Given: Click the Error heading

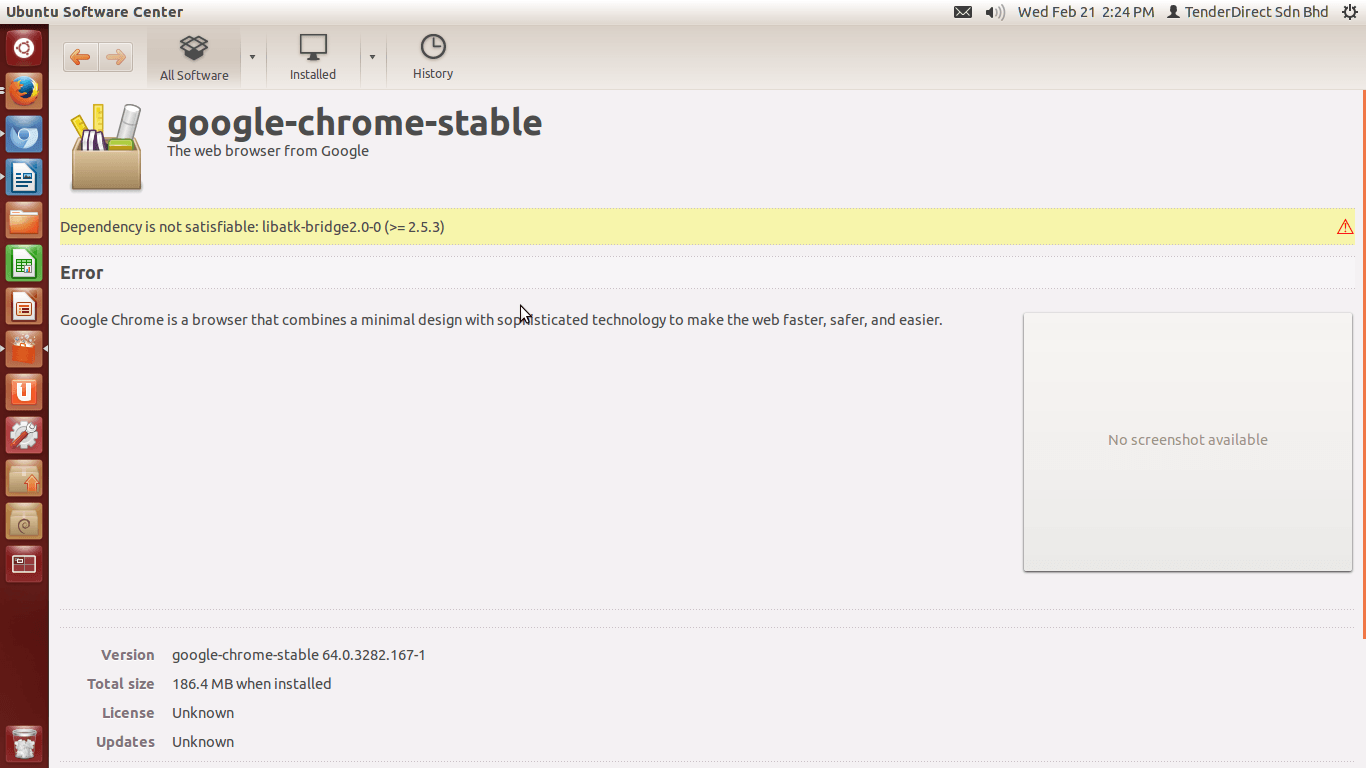Looking at the screenshot, I should point(82,273).
